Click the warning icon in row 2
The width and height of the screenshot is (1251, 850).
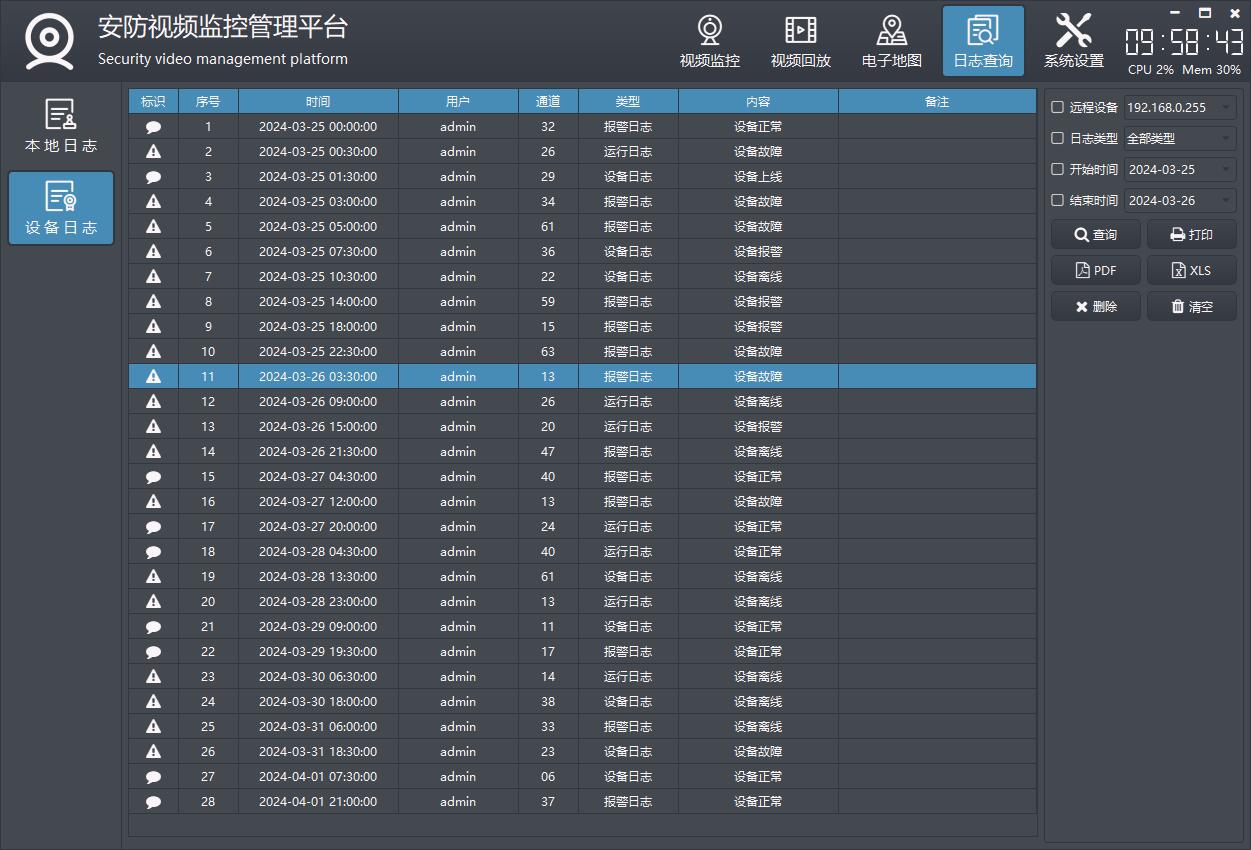[x=153, y=152]
